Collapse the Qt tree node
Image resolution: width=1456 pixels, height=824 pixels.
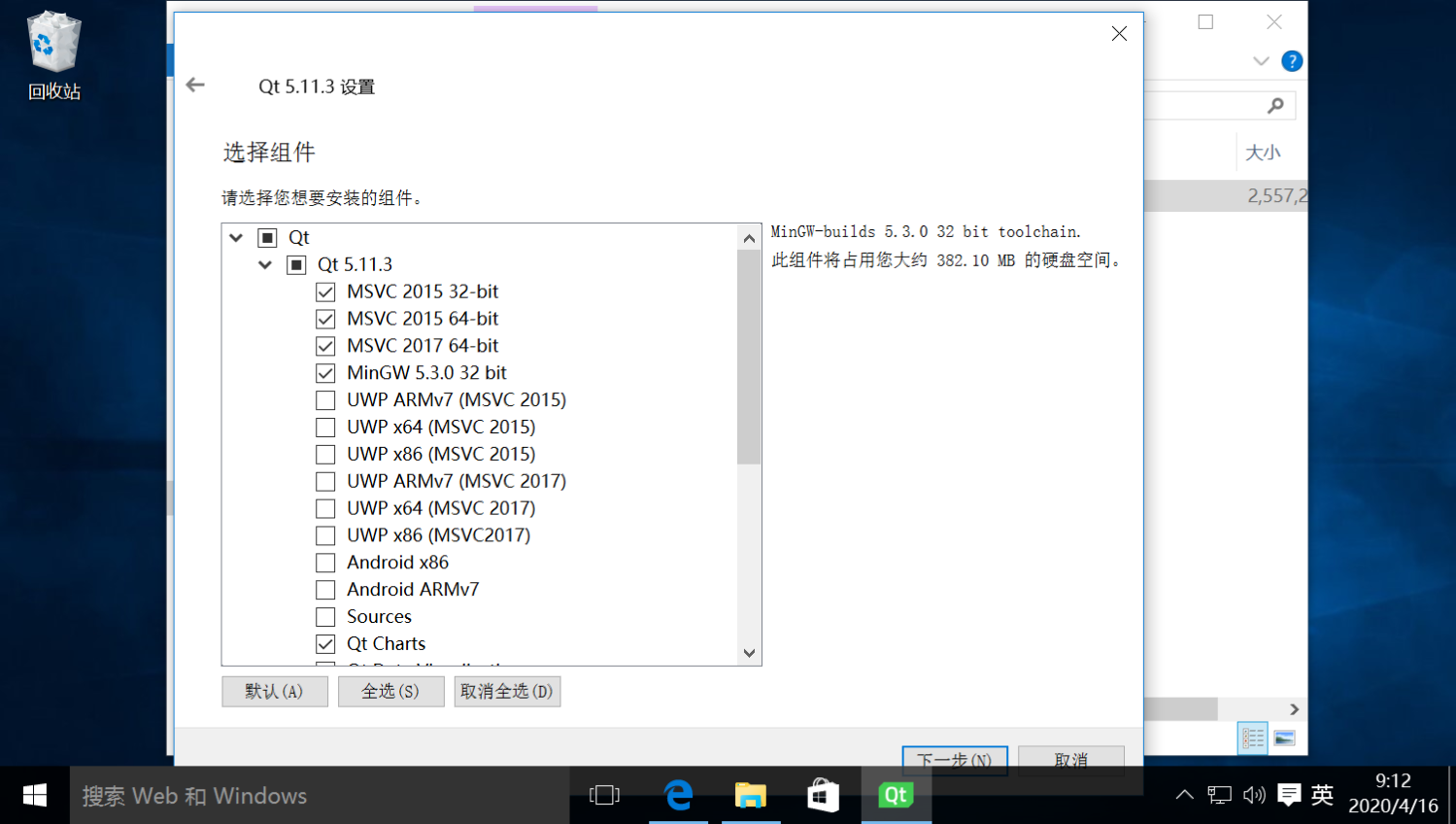pos(235,237)
